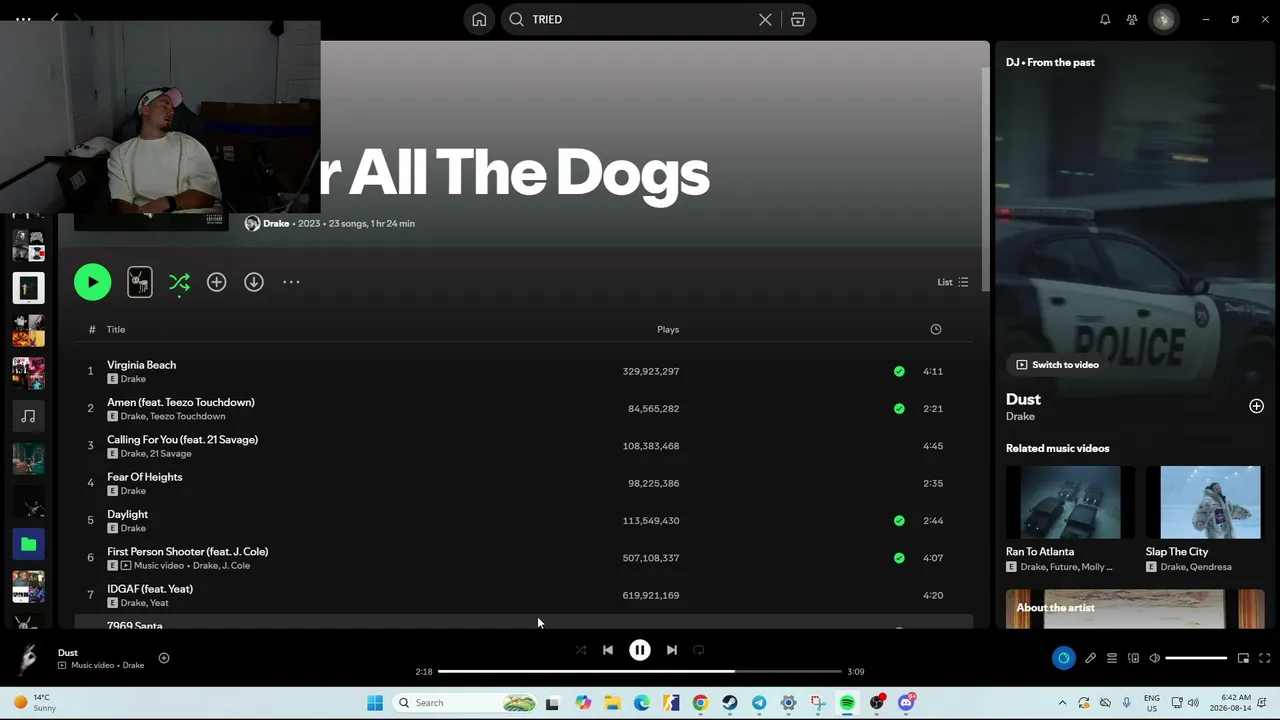Open File Explorer from the taskbar
The width and height of the screenshot is (1280, 720).
coord(612,703)
